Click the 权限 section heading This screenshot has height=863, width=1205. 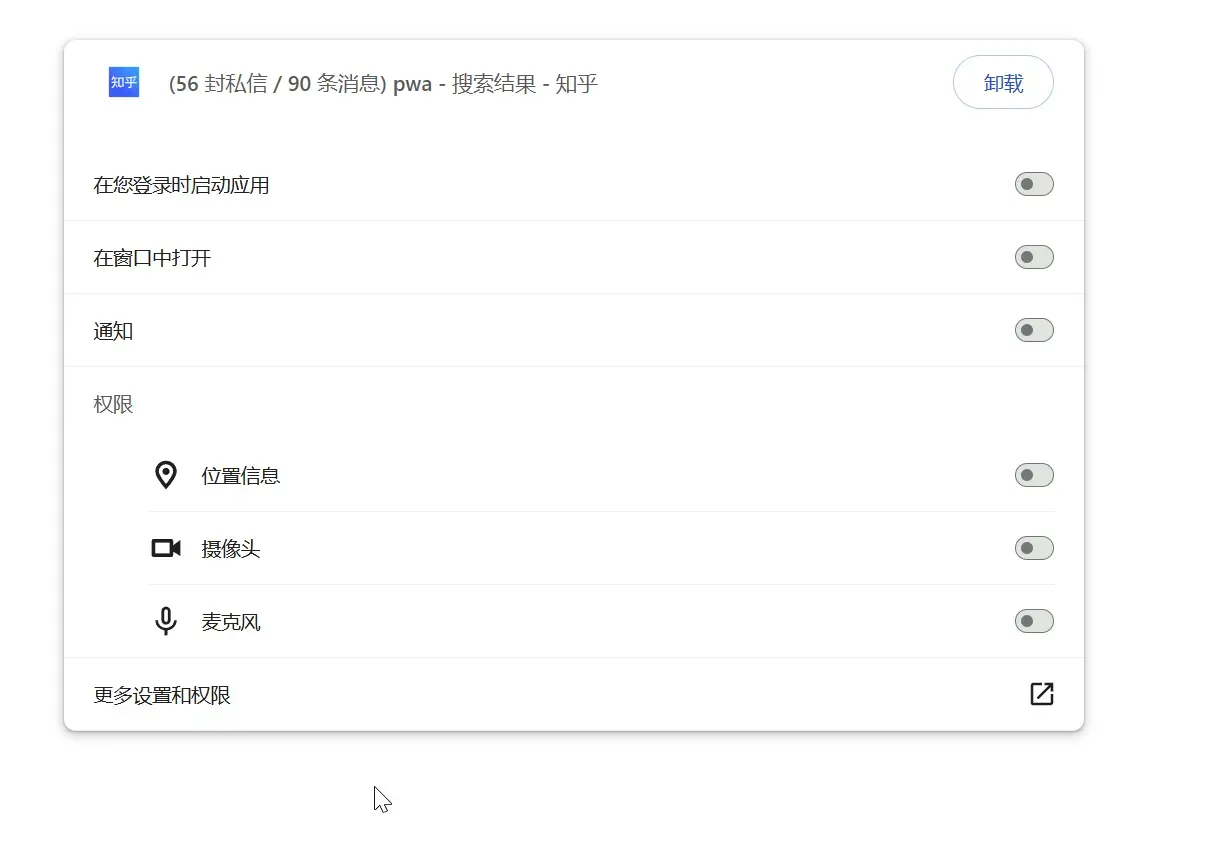(x=113, y=404)
